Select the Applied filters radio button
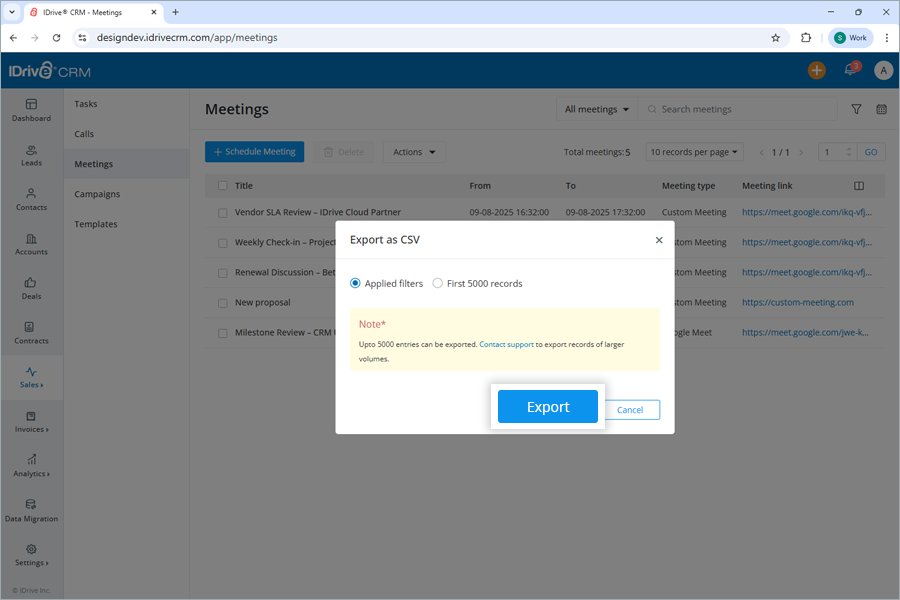 [x=355, y=283]
